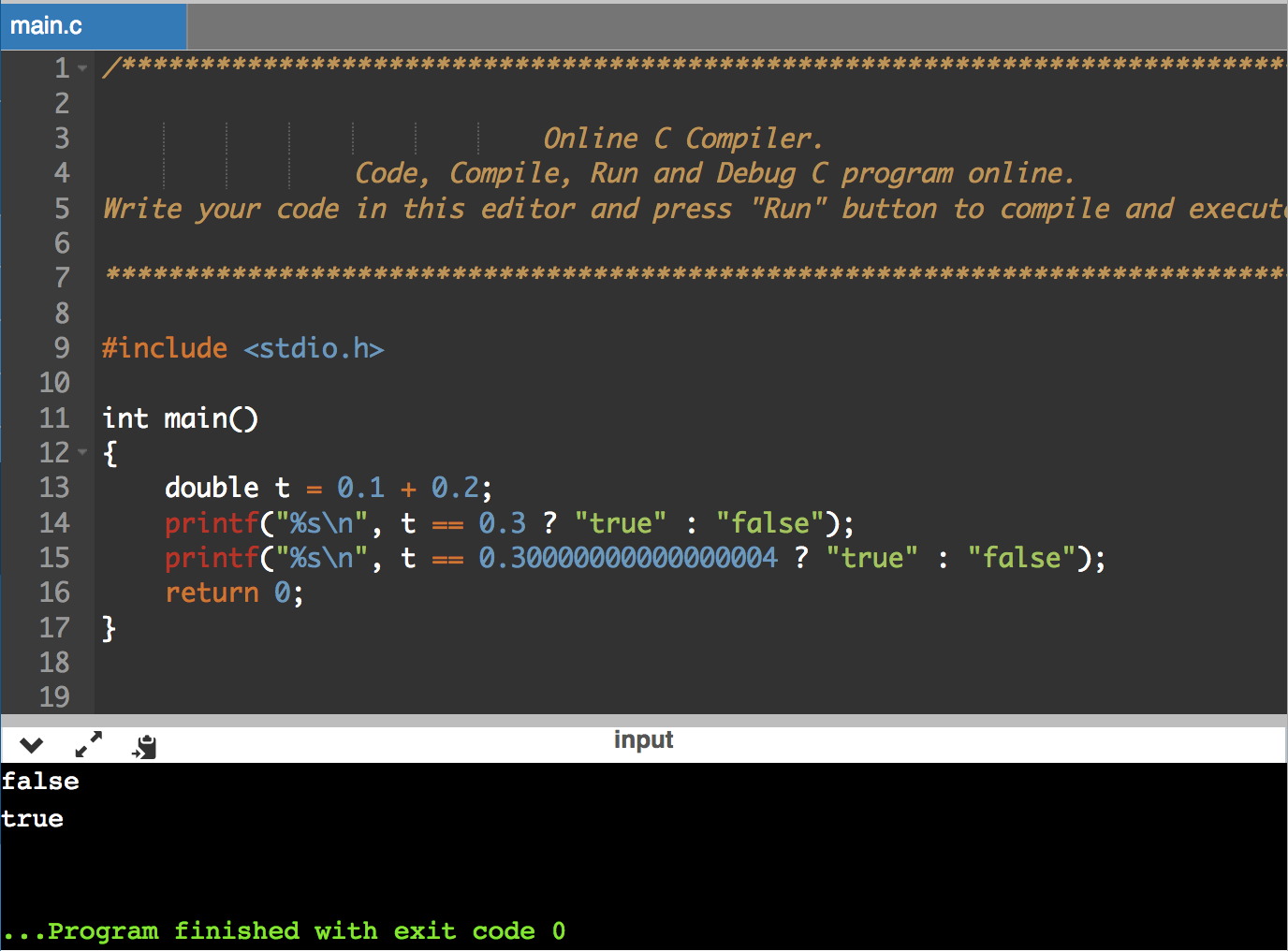Screen dimensions: 1288x951
Task: Click line number 13 in the gutter
Action: [54, 488]
